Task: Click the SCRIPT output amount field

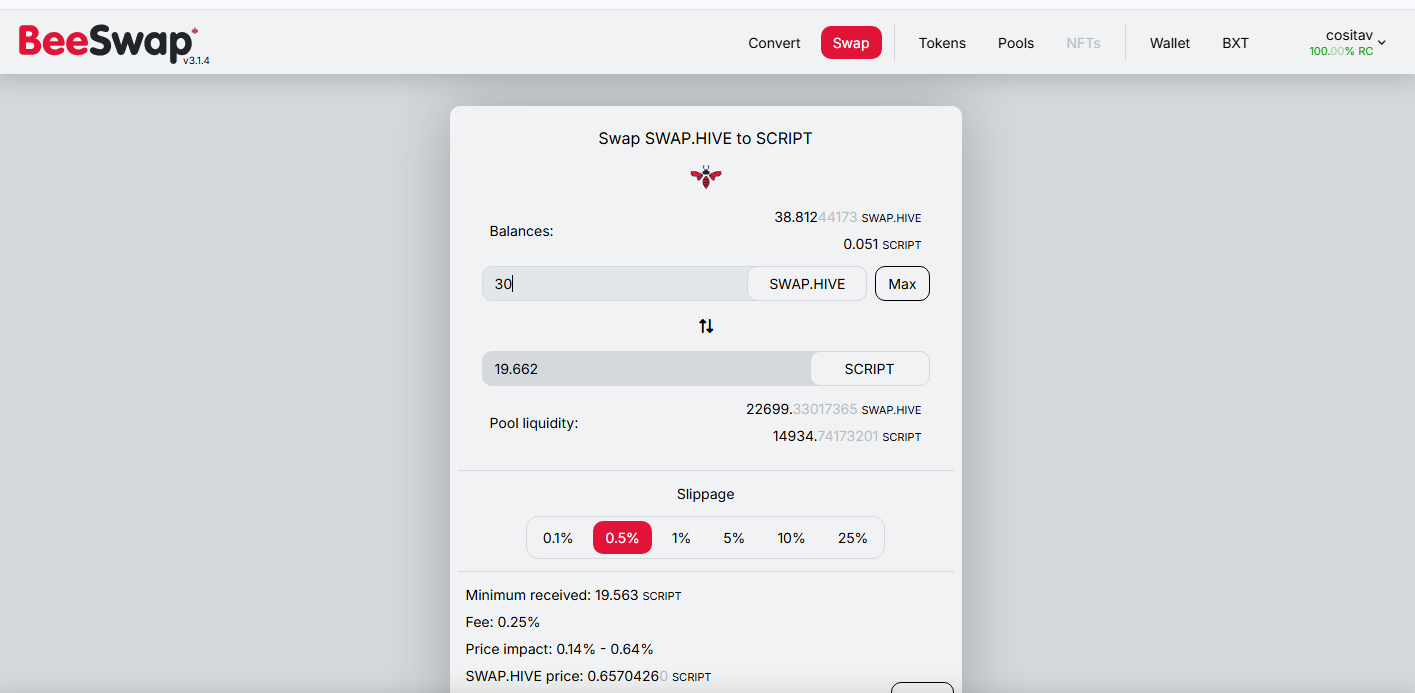Action: pos(647,369)
